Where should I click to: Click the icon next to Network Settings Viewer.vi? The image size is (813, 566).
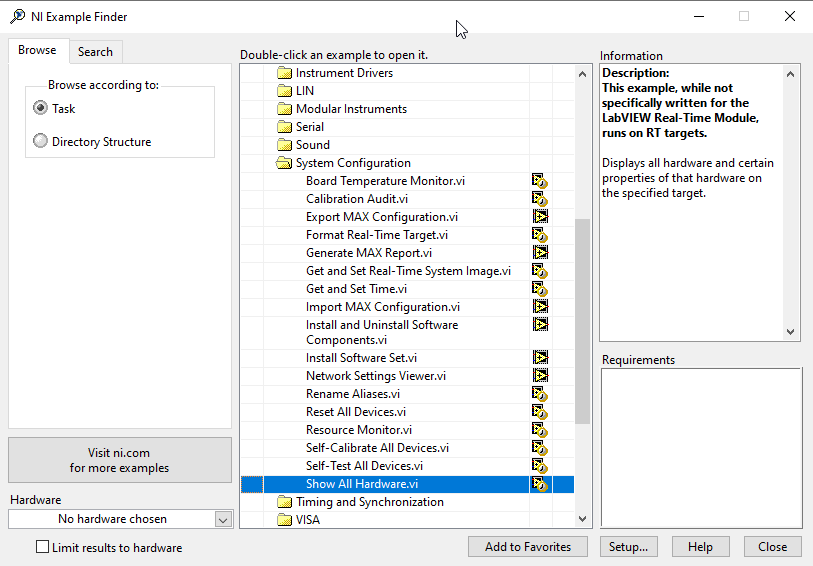click(540, 376)
